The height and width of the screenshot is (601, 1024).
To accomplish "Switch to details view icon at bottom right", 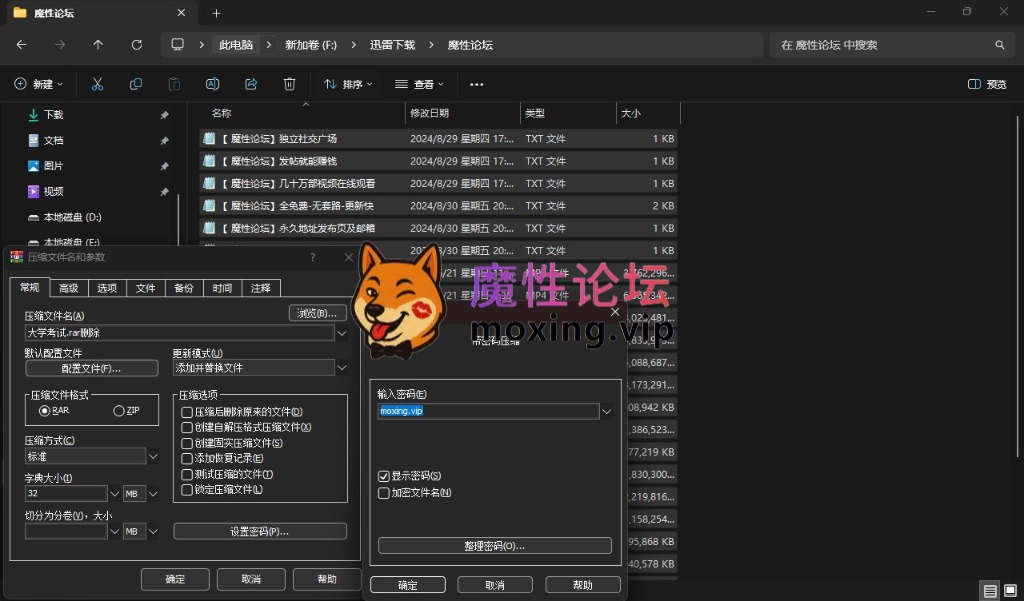I will 990,591.
